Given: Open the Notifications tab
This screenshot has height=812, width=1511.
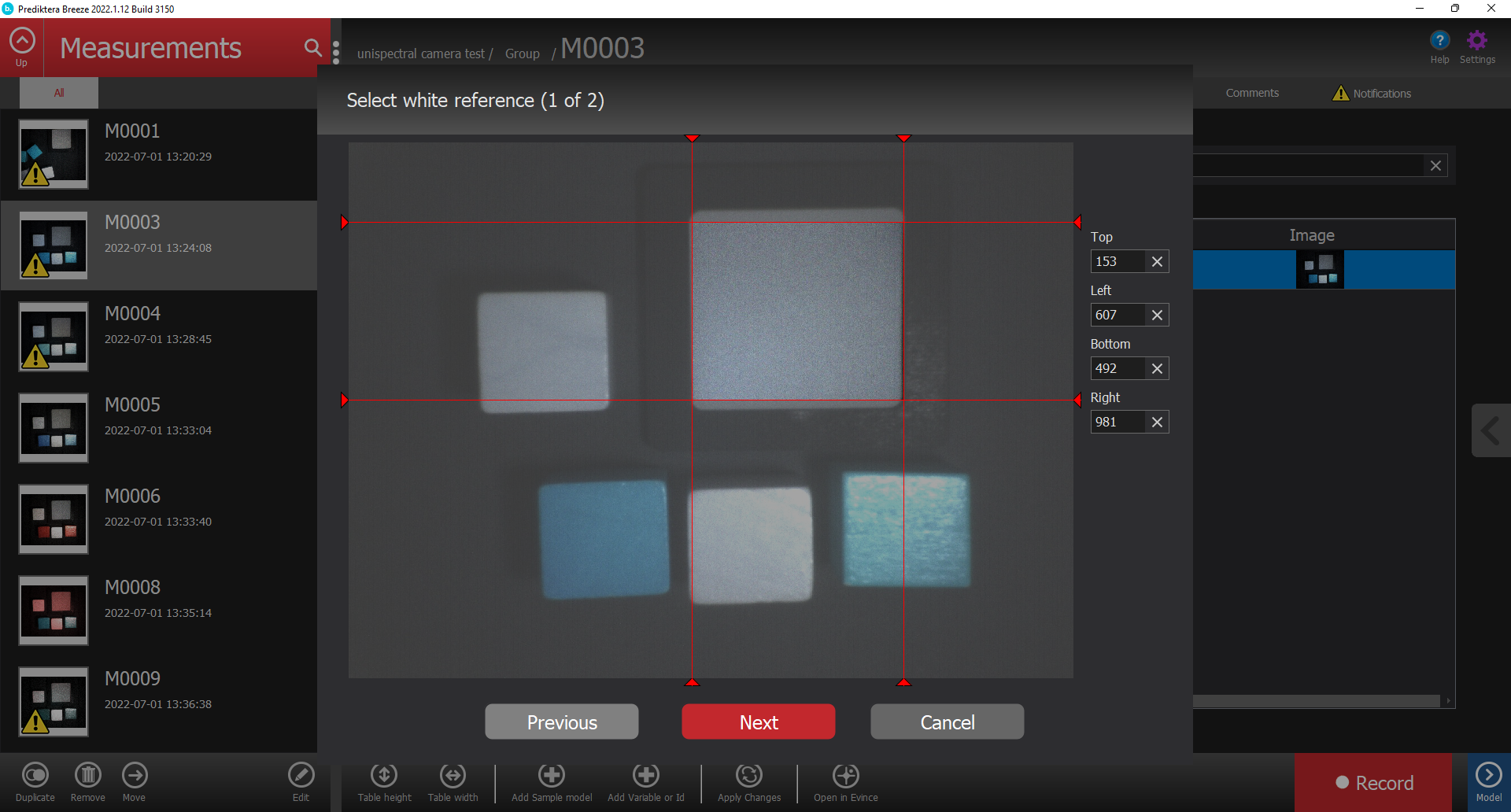Looking at the screenshot, I should coord(1372,93).
